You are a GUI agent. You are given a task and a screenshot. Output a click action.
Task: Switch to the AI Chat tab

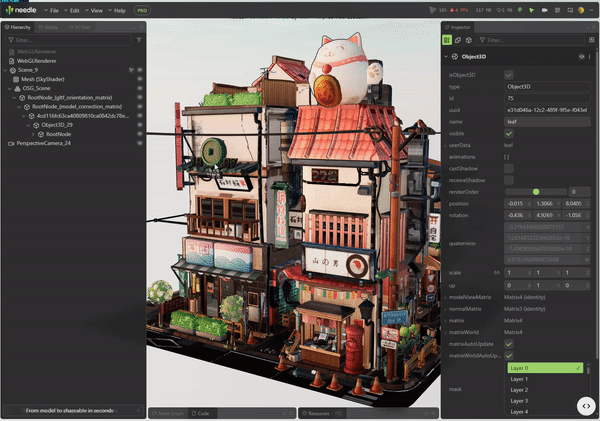click(80, 27)
